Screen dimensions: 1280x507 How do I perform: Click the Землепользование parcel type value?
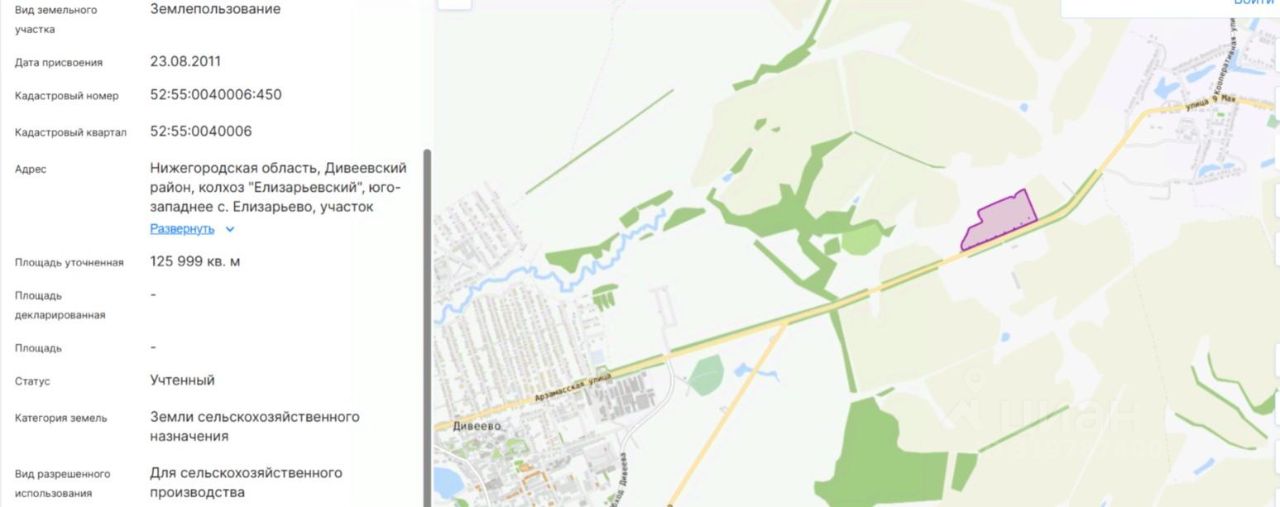click(x=215, y=9)
